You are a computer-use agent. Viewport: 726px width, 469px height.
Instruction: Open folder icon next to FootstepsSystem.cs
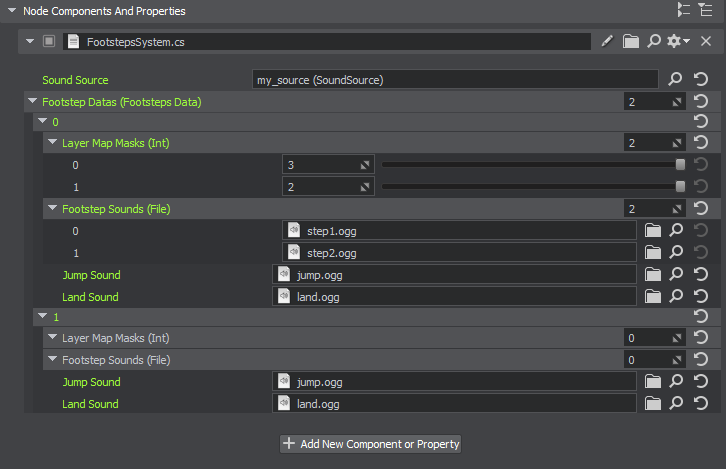tap(631, 41)
